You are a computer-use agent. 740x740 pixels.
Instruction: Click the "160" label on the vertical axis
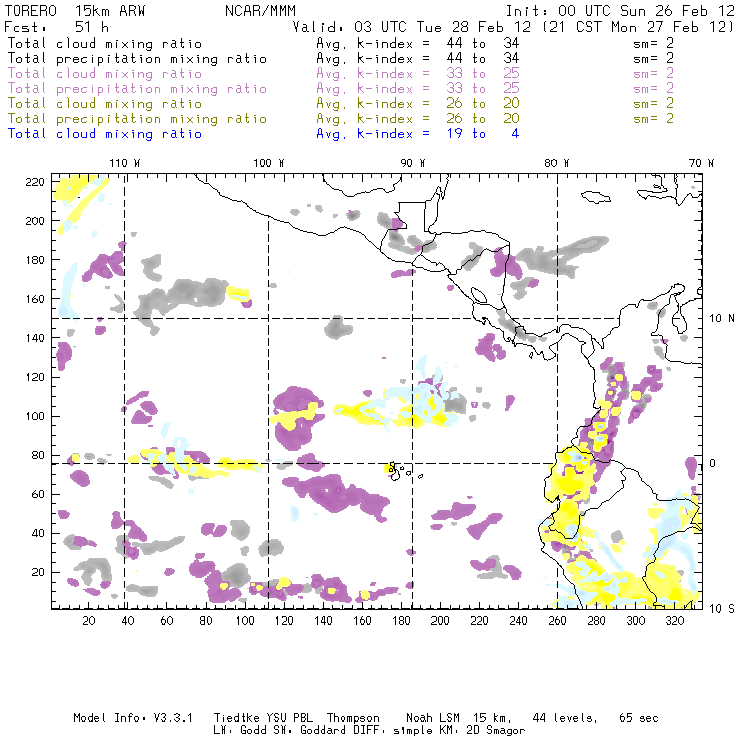pos(35,299)
